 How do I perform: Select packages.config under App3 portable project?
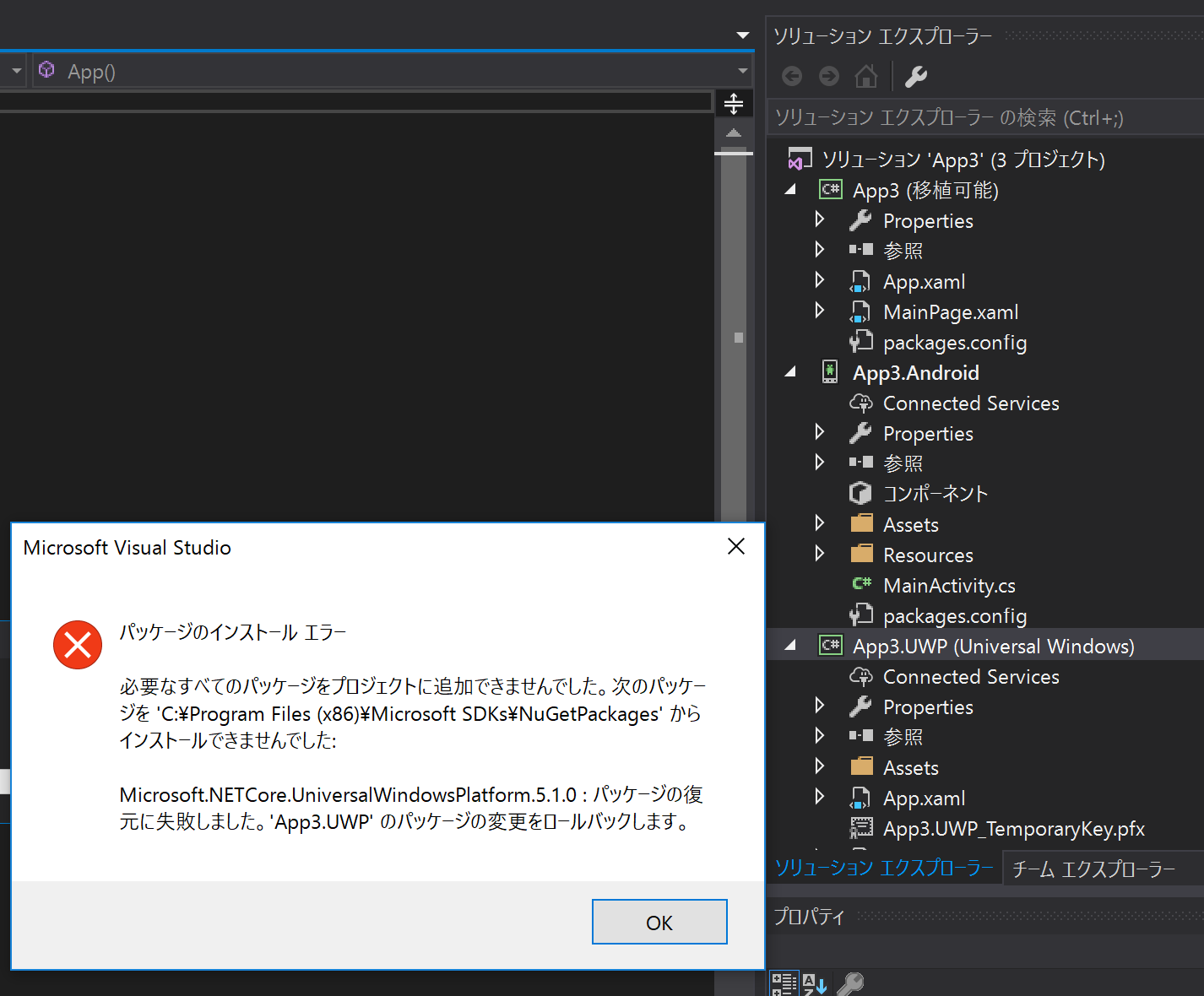955,343
